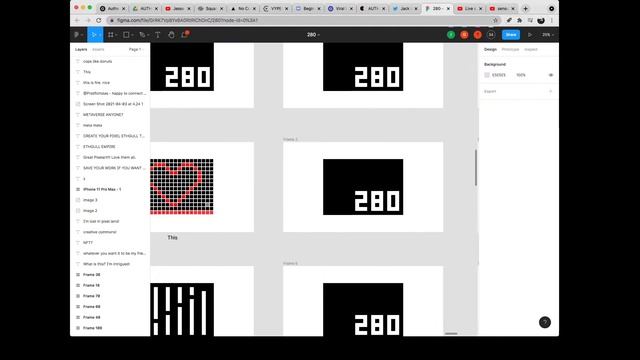Select the Text tool
Viewport: 640px width, 360px height.
point(158,35)
